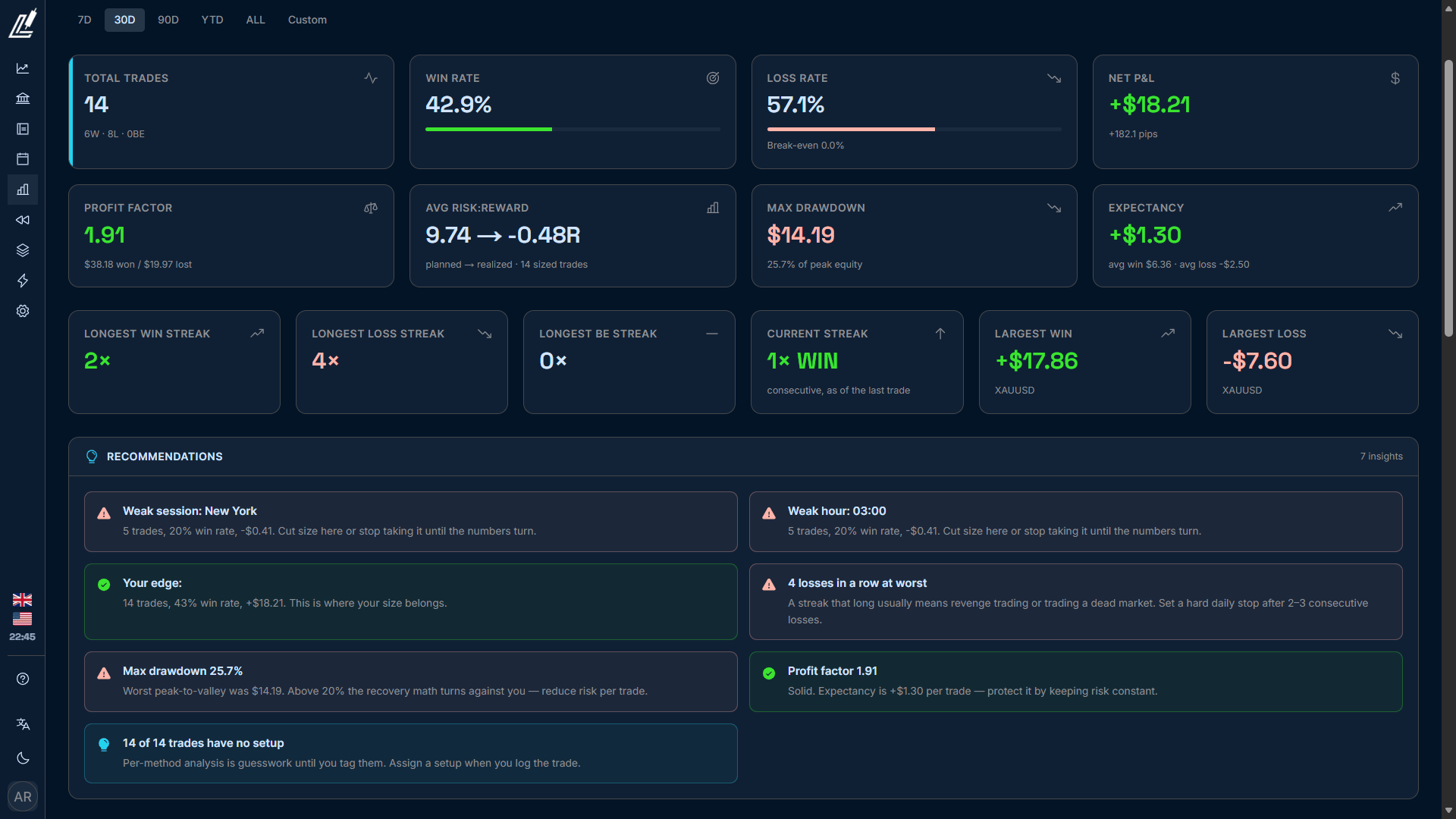Switch to the YTD range tab

(x=212, y=20)
